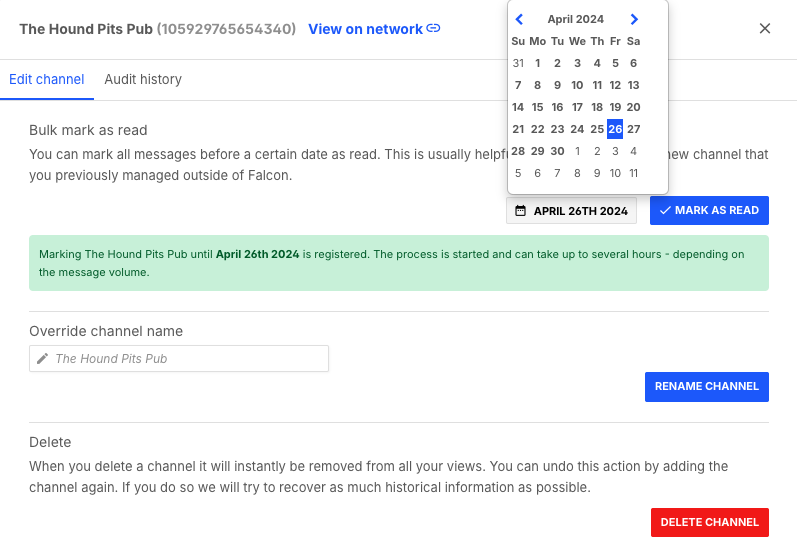Click the checkmark icon on Mark as Read
This screenshot has width=797, height=555.
665,210
